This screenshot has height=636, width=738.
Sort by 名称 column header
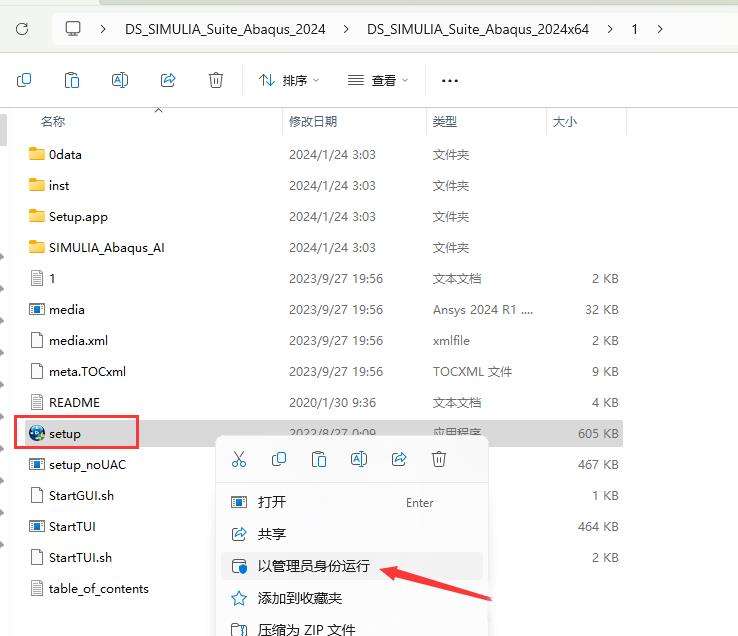click(x=53, y=121)
